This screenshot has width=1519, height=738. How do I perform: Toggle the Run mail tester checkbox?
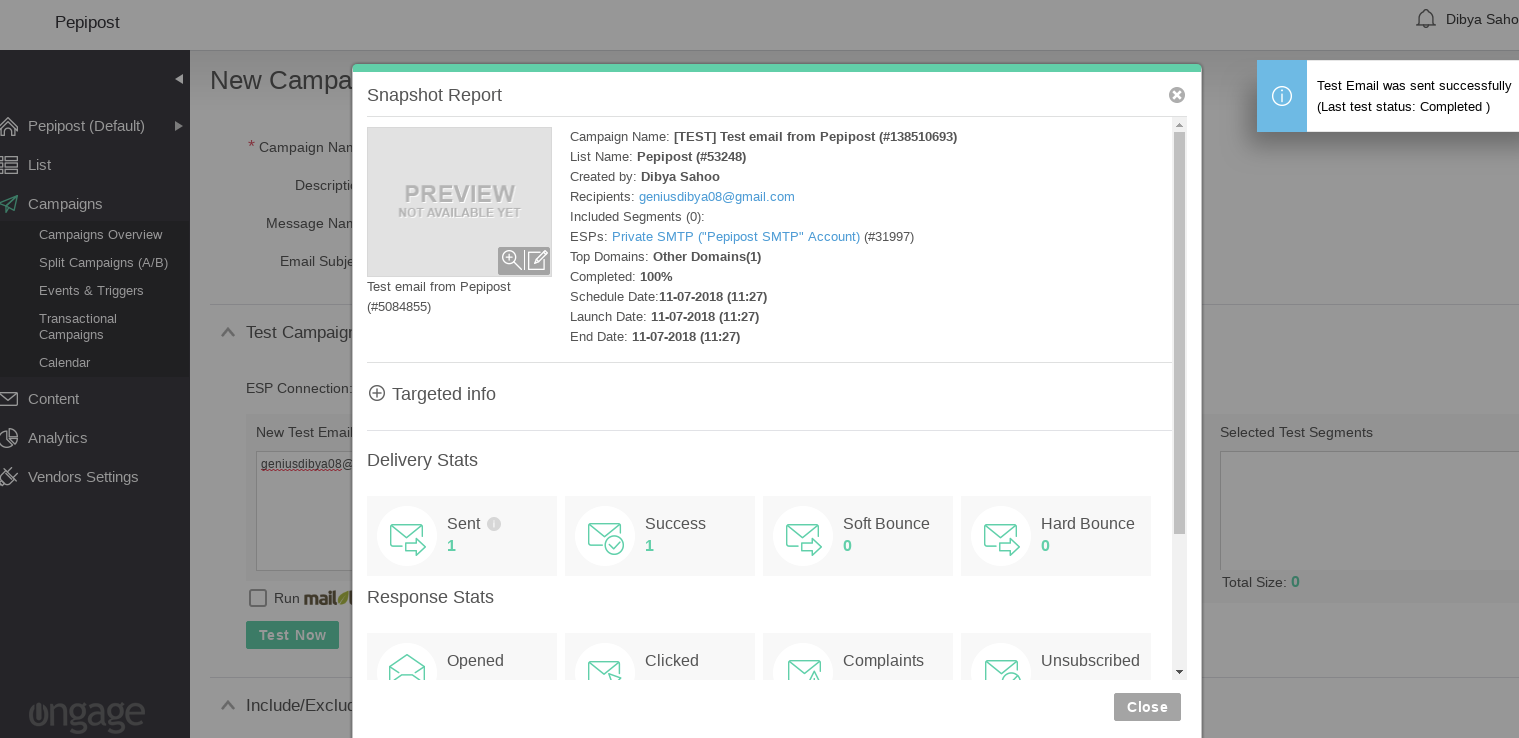click(x=258, y=598)
